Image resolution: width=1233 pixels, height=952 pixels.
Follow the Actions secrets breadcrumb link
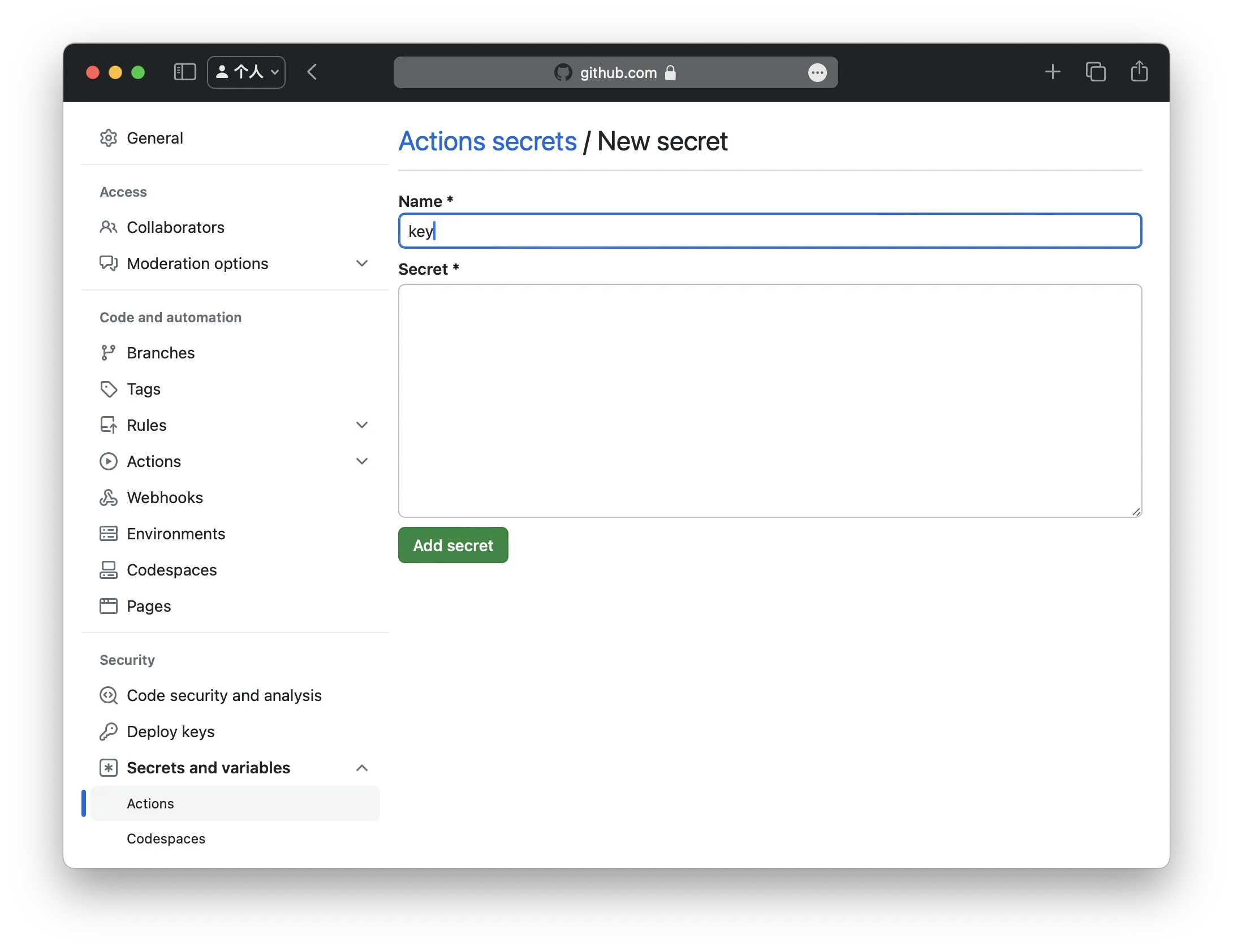[x=488, y=141]
